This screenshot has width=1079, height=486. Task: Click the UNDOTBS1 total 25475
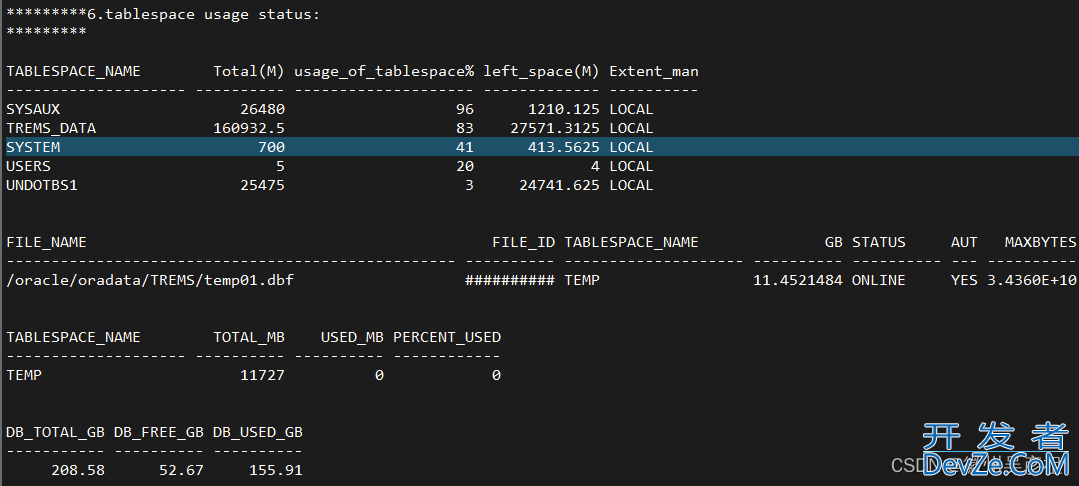pyautogui.click(x=262, y=185)
